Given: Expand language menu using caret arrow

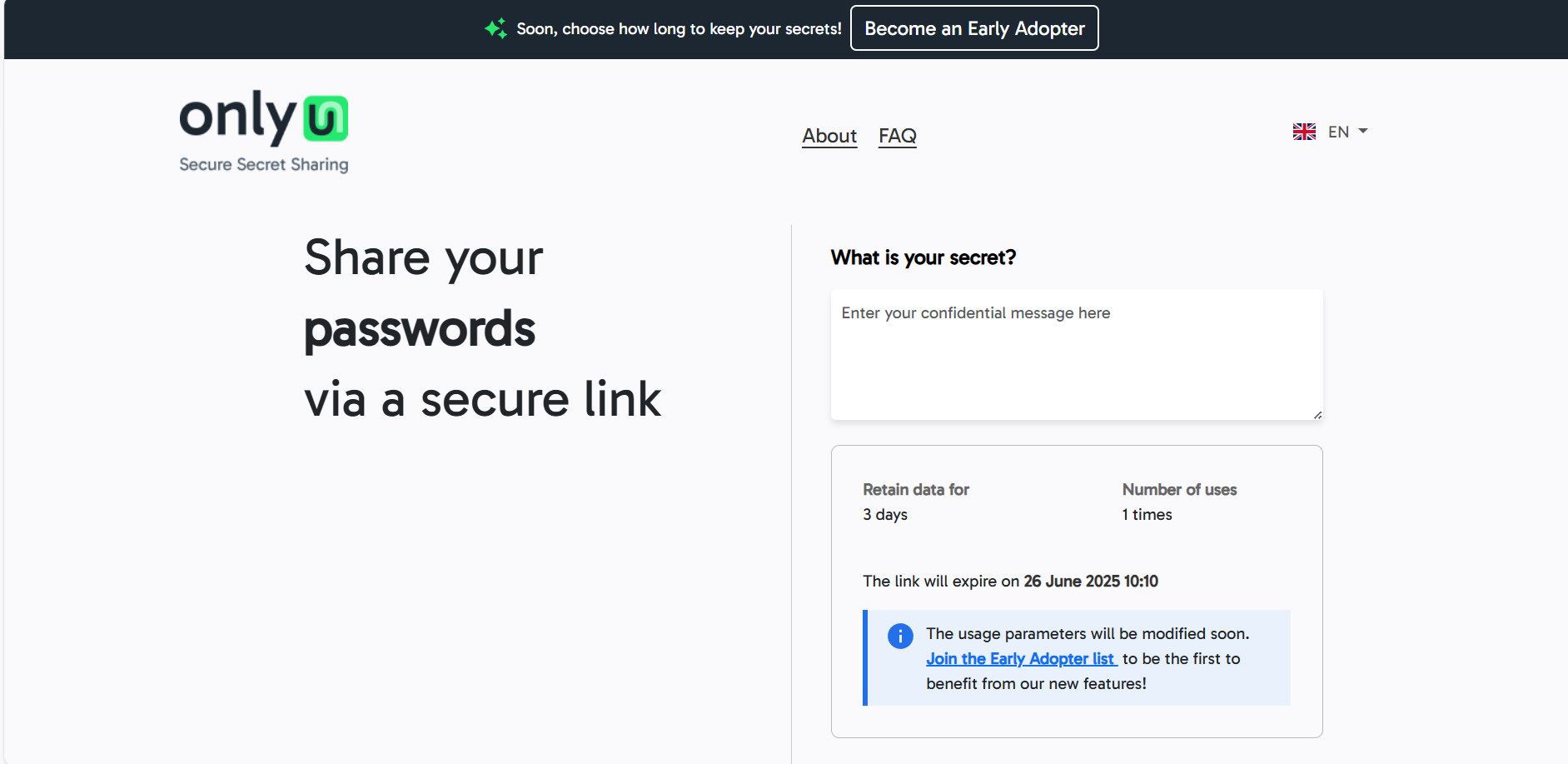Looking at the screenshot, I should tap(1363, 131).
